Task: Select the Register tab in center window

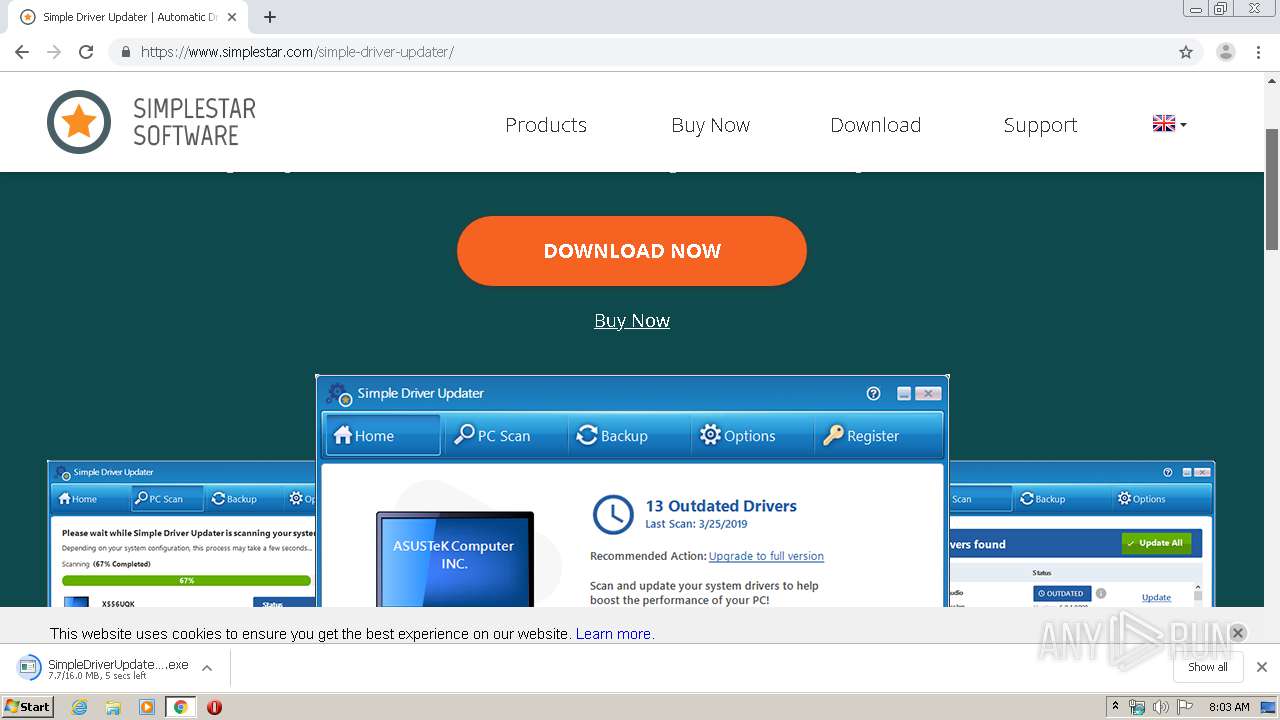Action: point(861,435)
